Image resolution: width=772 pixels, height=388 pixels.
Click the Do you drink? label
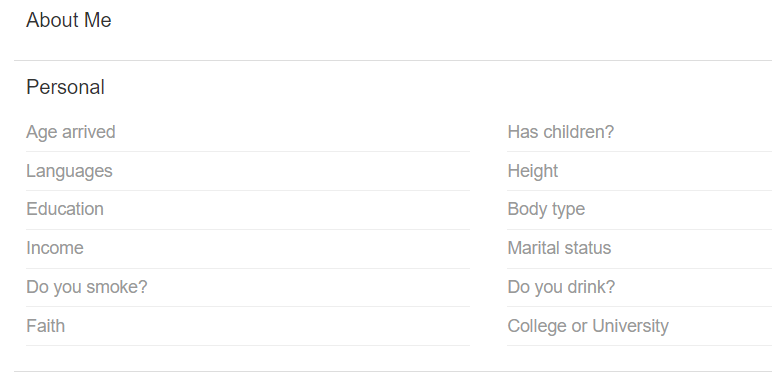click(561, 287)
